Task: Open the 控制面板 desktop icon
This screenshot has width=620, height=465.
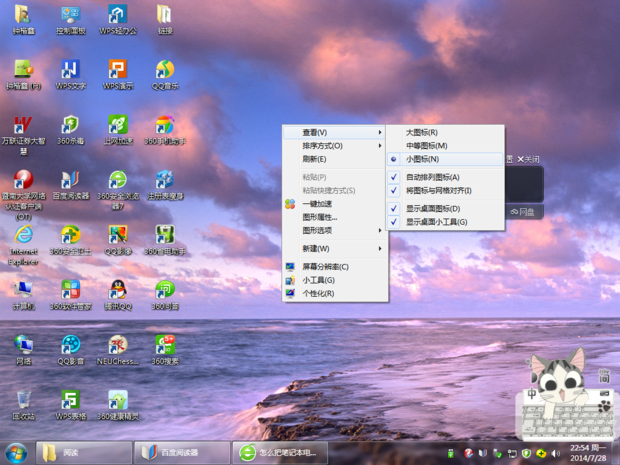Action: click(x=70, y=16)
